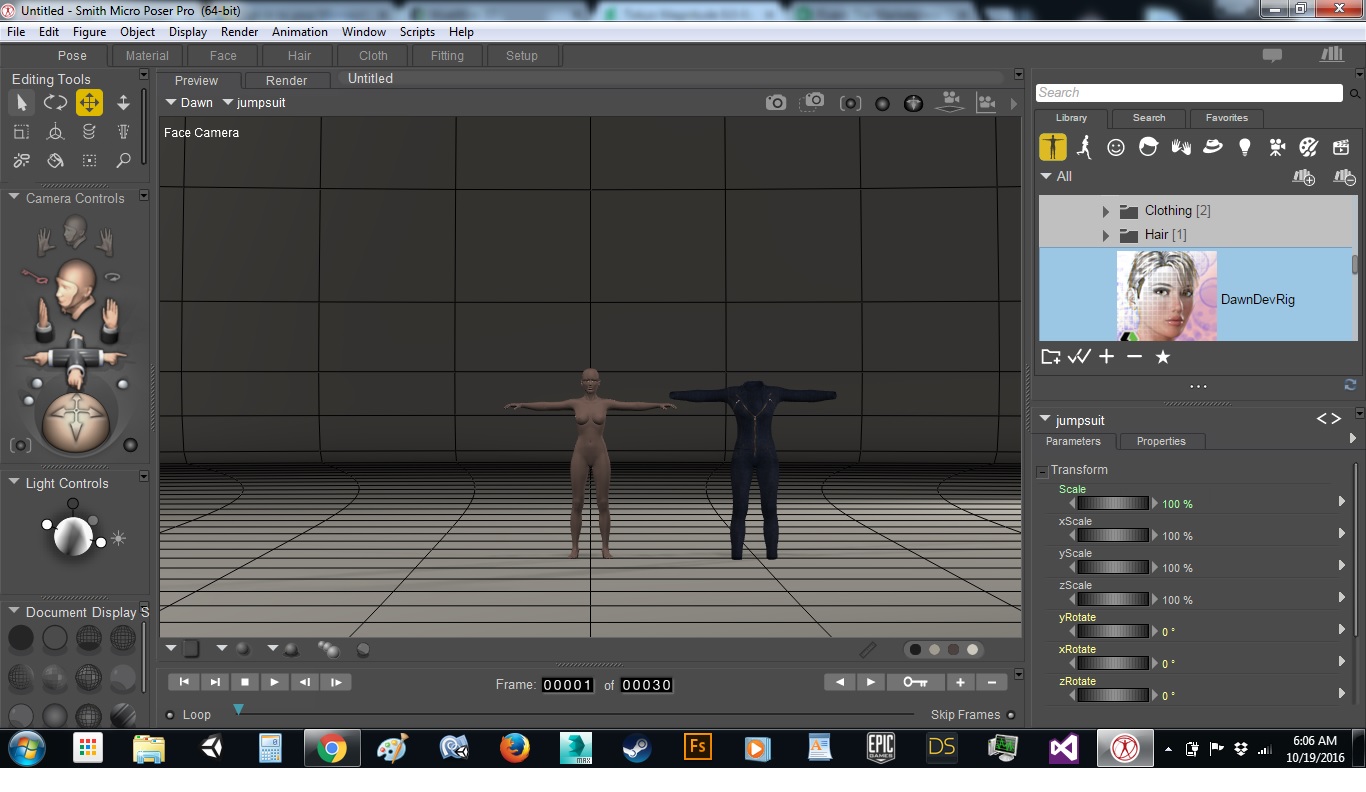Open the Poses category in Library

tap(1084, 148)
